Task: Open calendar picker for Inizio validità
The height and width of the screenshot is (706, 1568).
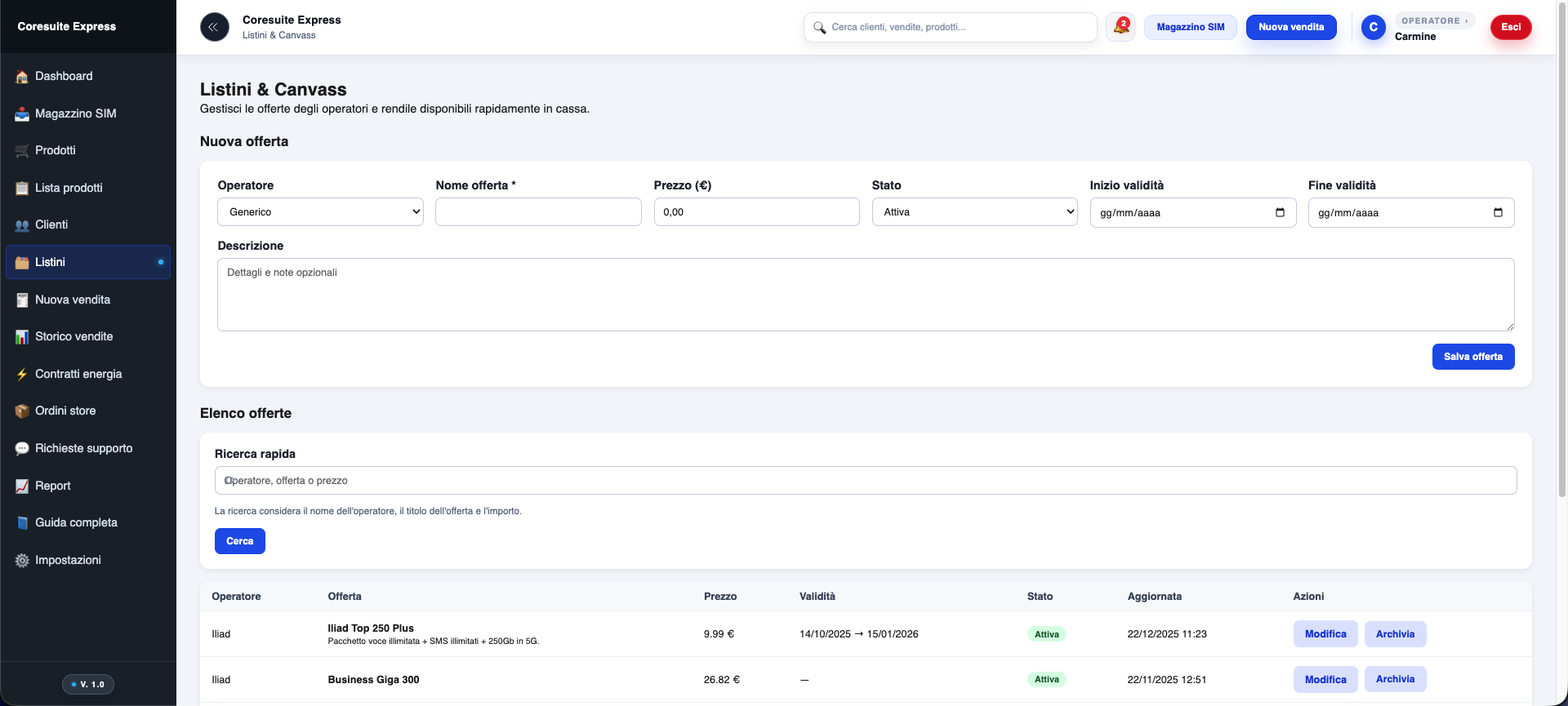Action: [x=1280, y=213]
